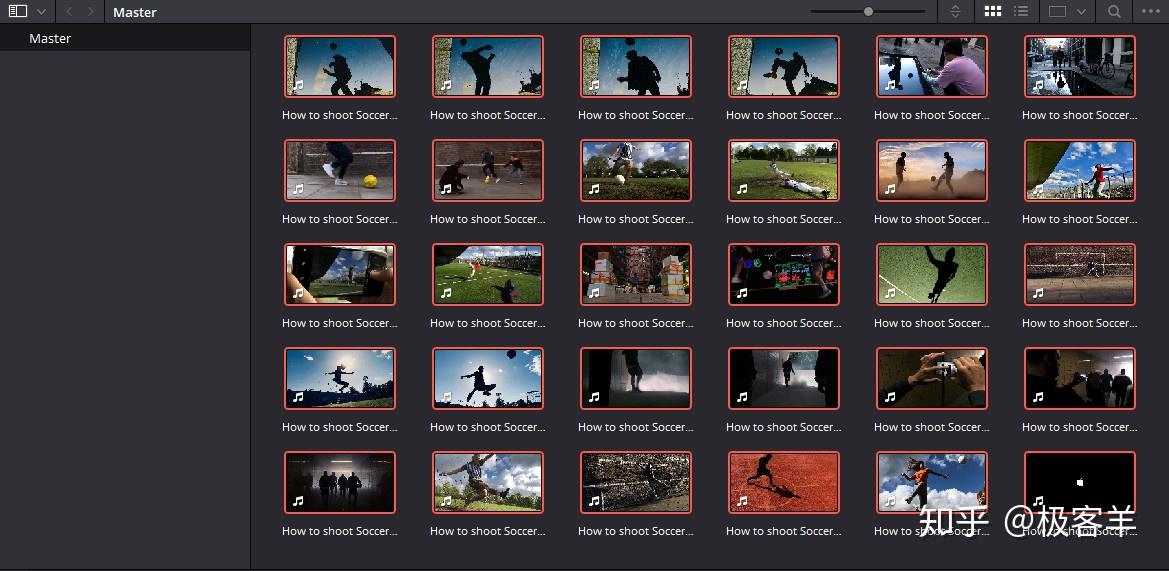Select clip of kids by brick wall
This screenshot has height=571, width=1169.
(488, 171)
